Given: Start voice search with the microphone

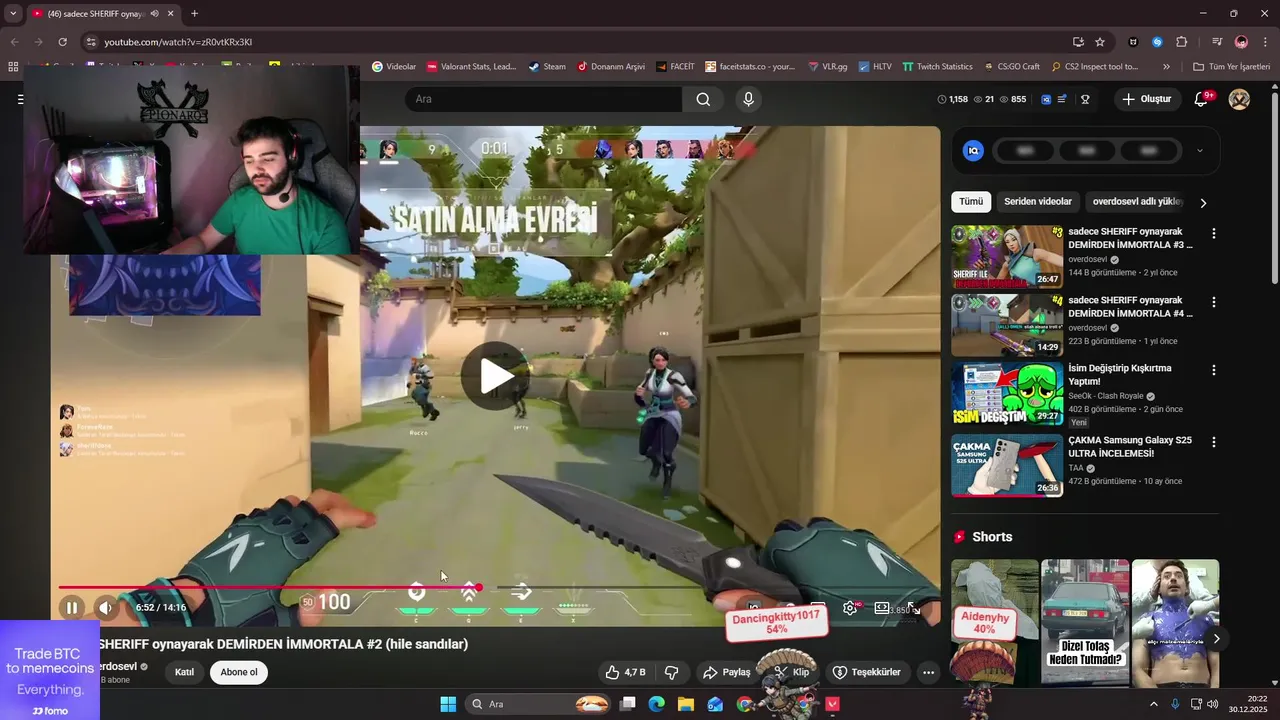Looking at the screenshot, I should pos(748,99).
